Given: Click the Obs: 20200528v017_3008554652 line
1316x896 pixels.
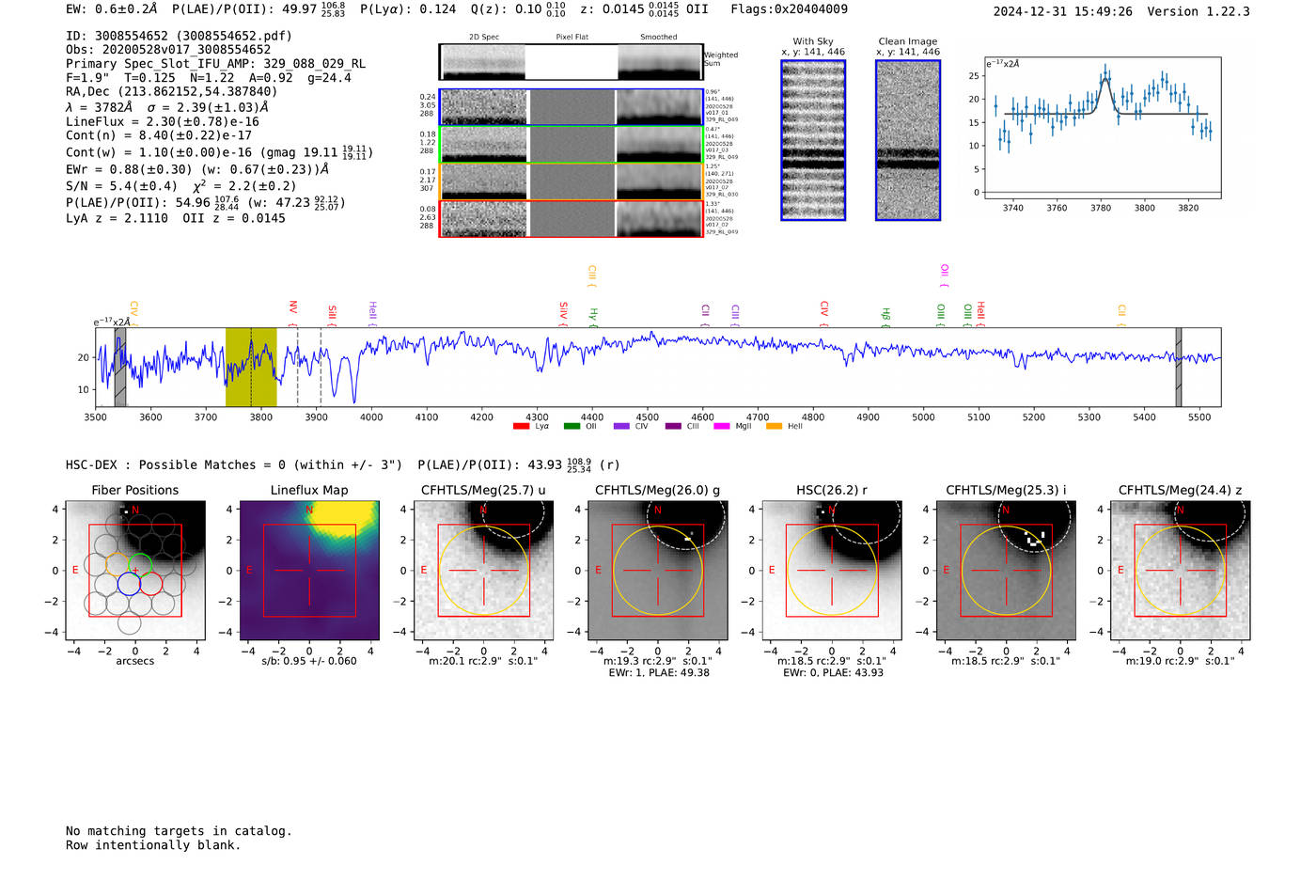Looking at the screenshot, I should [168, 50].
